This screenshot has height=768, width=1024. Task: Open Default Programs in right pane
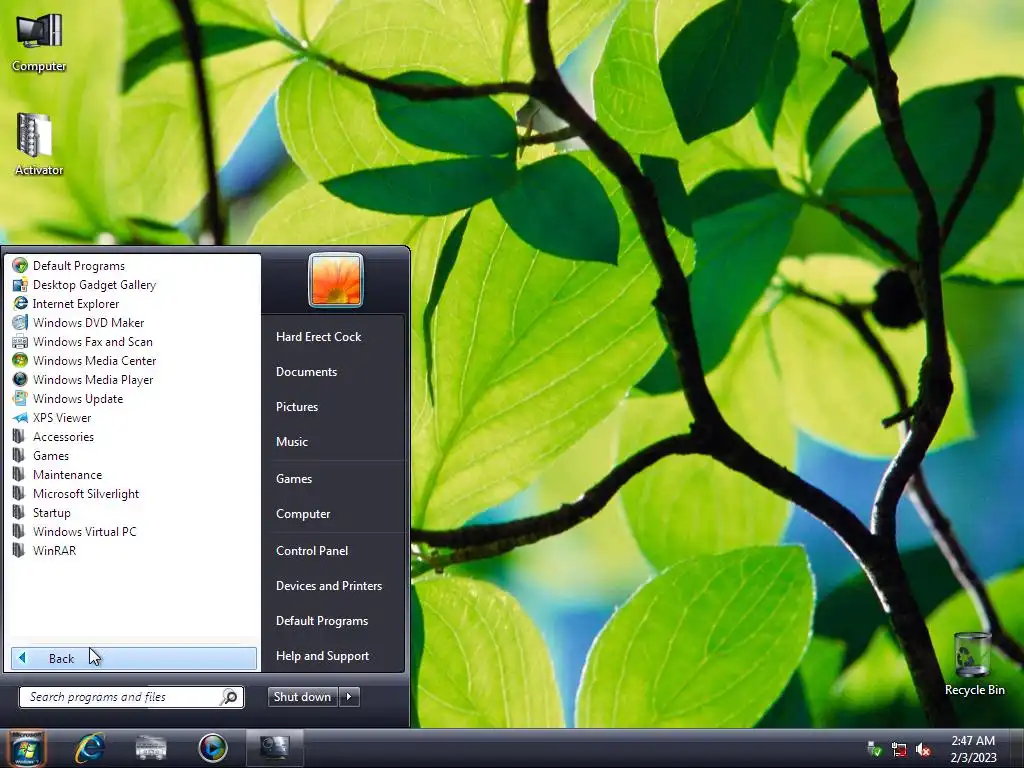tap(321, 620)
